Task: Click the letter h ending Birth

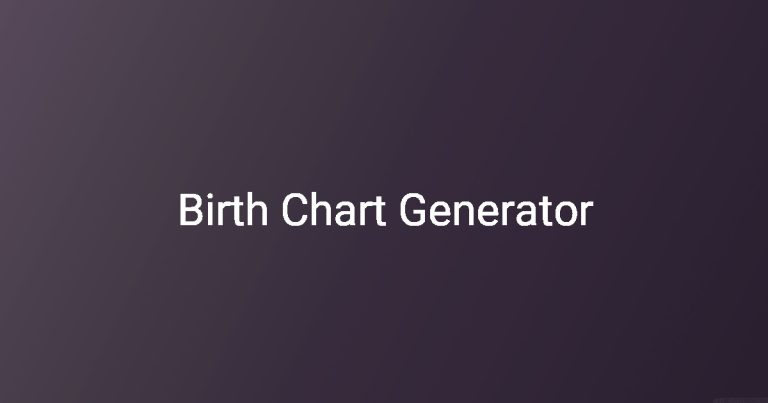Action: pos(257,209)
